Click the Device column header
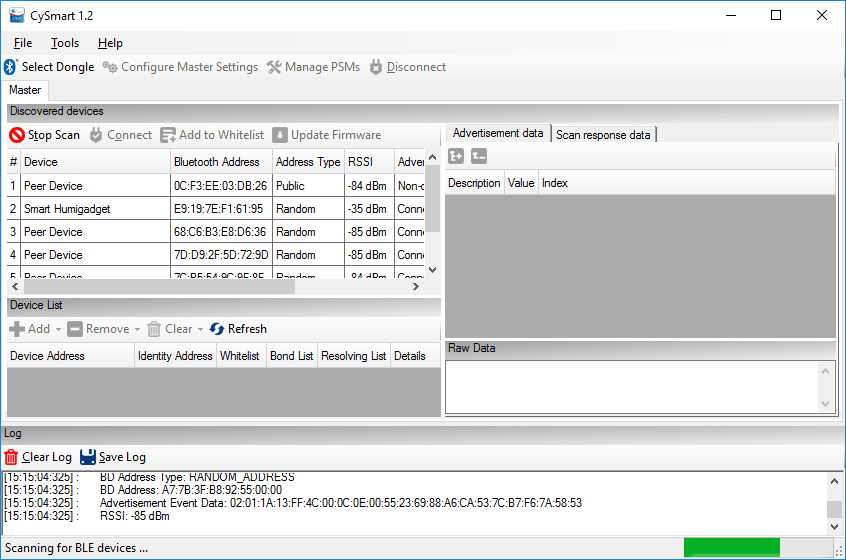 point(95,162)
